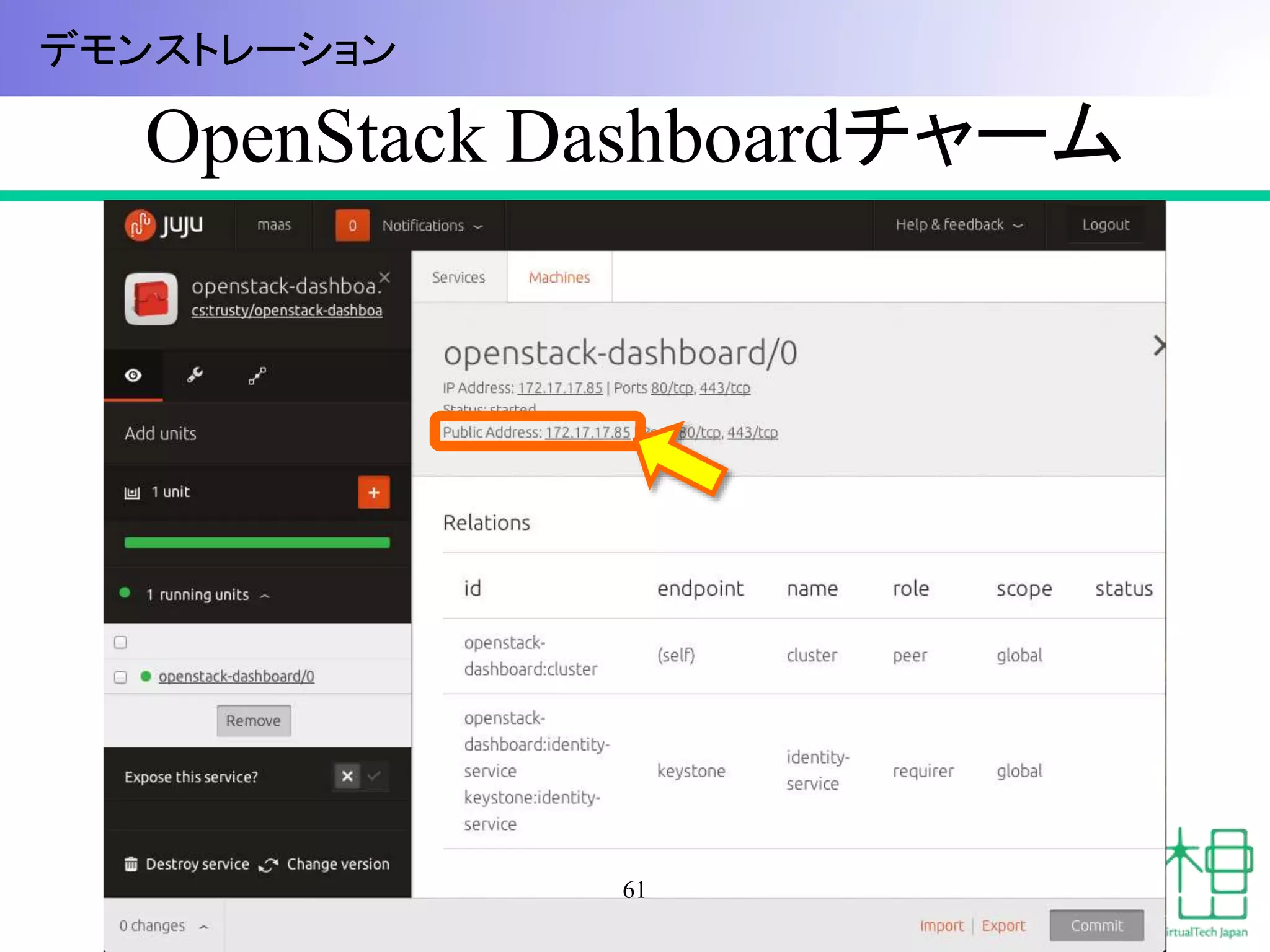Click the role column header

910,588
